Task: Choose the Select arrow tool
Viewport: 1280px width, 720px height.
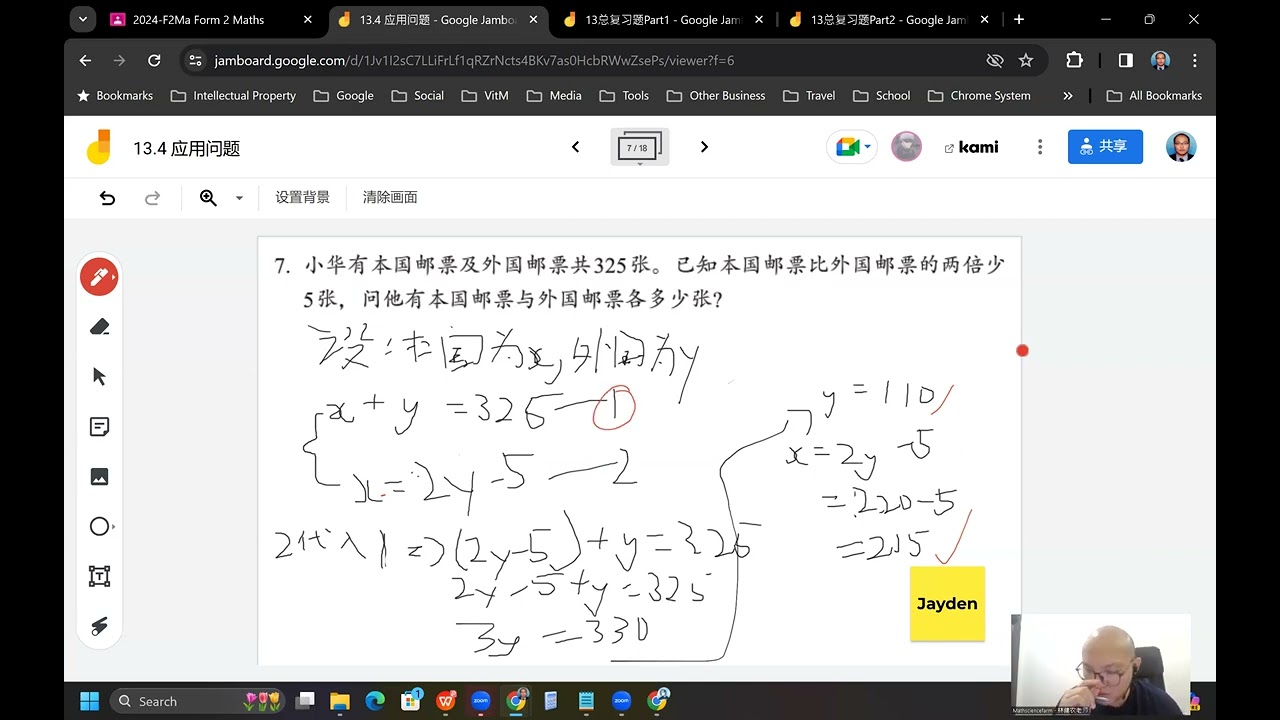Action: pyautogui.click(x=99, y=377)
